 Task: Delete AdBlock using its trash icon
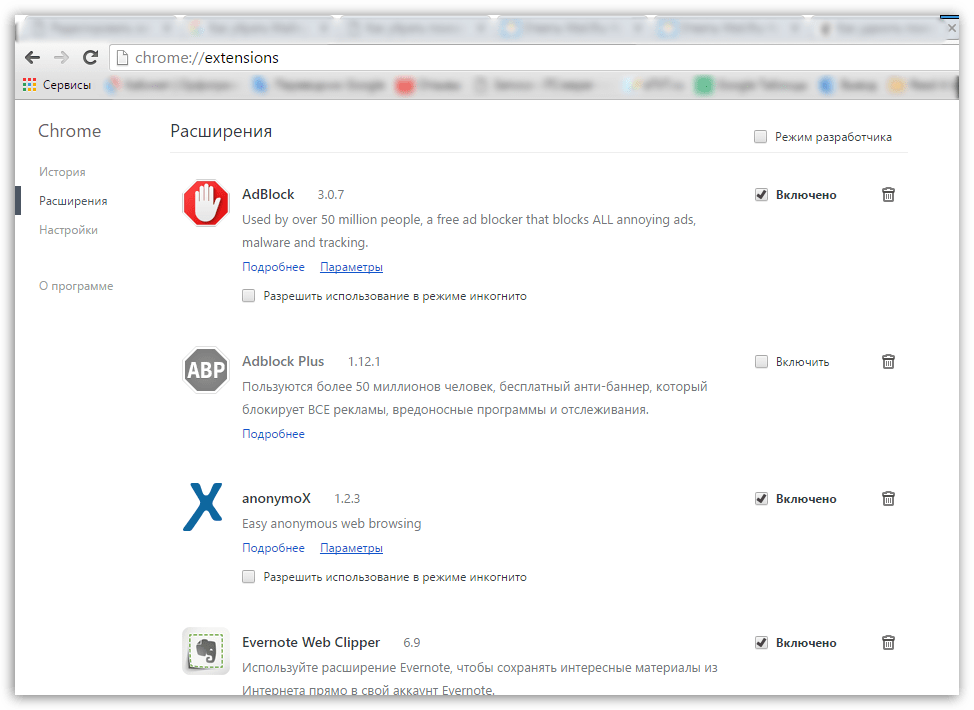pyautogui.click(x=888, y=195)
